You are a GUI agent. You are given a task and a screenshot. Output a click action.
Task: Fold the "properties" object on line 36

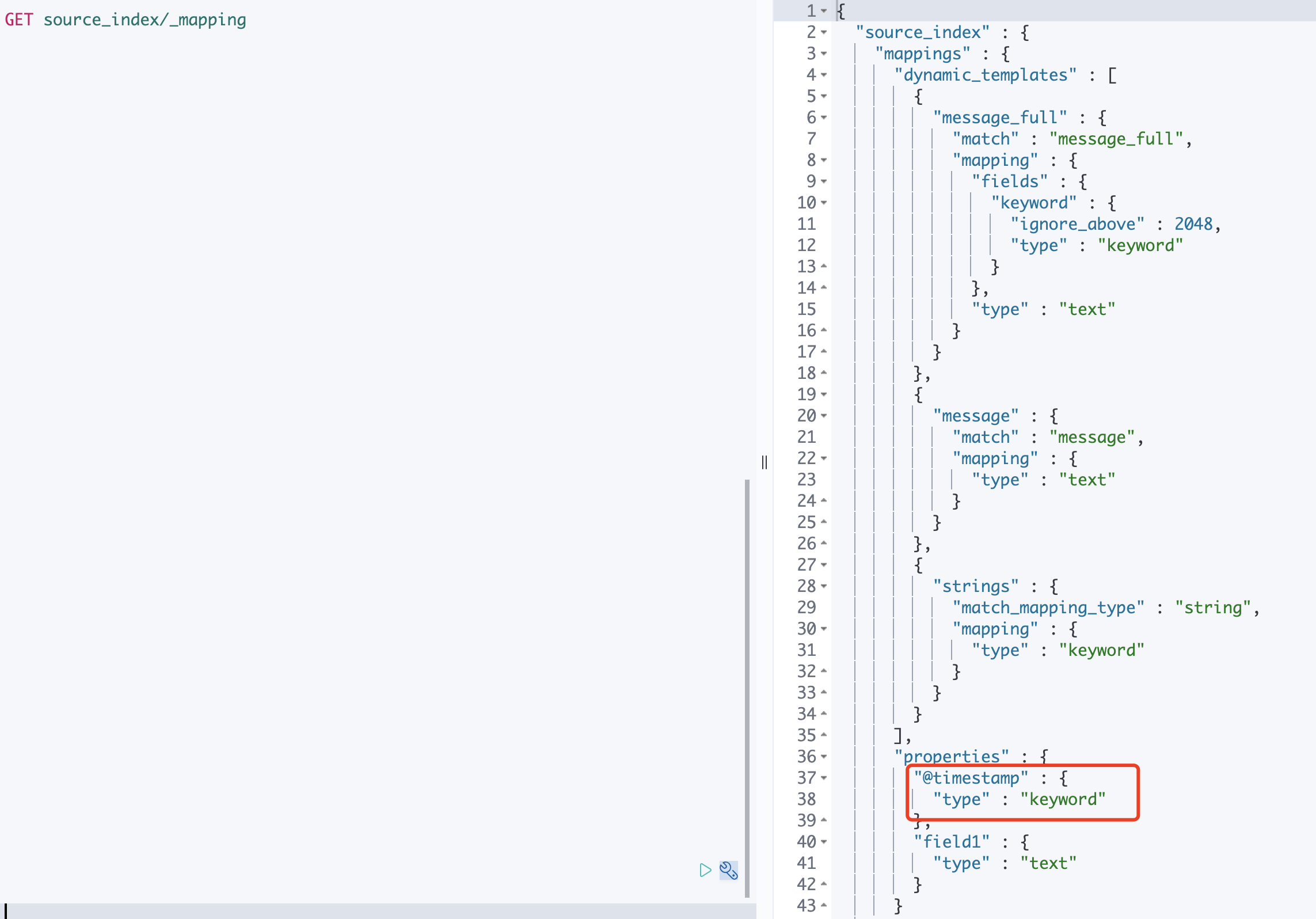pos(824,757)
